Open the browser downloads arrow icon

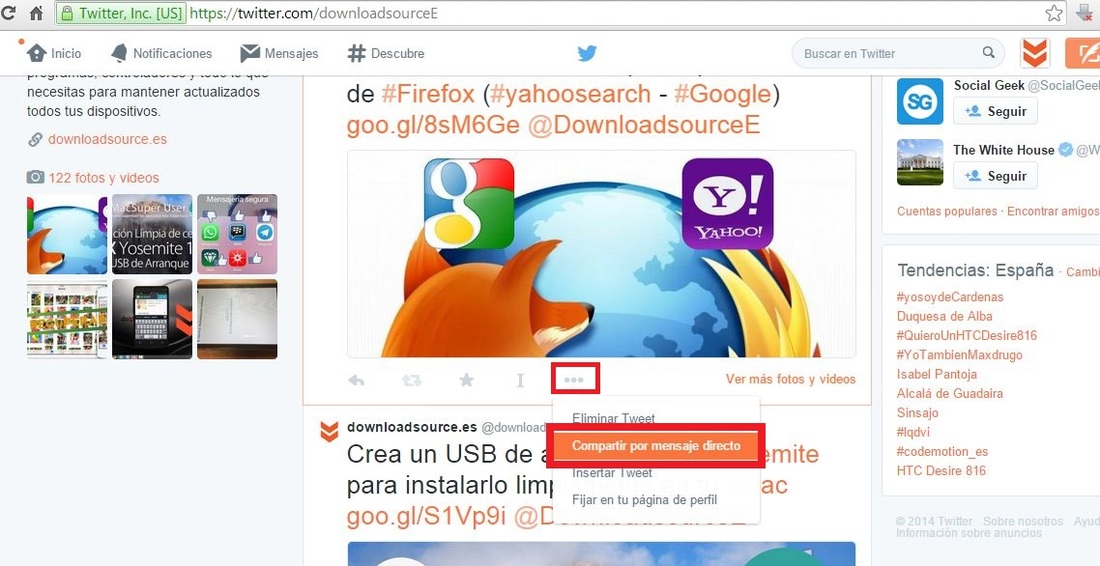click(x=1087, y=12)
